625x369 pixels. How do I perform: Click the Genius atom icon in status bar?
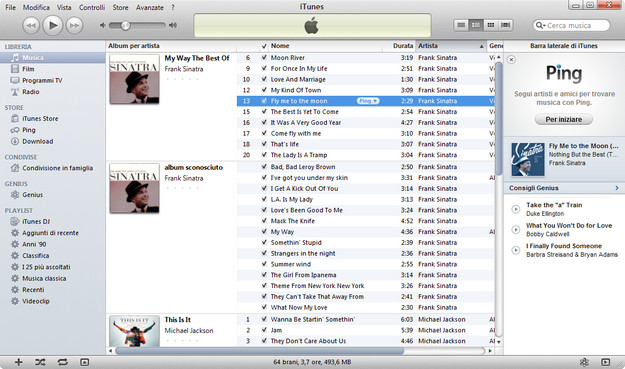click(x=584, y=362)
